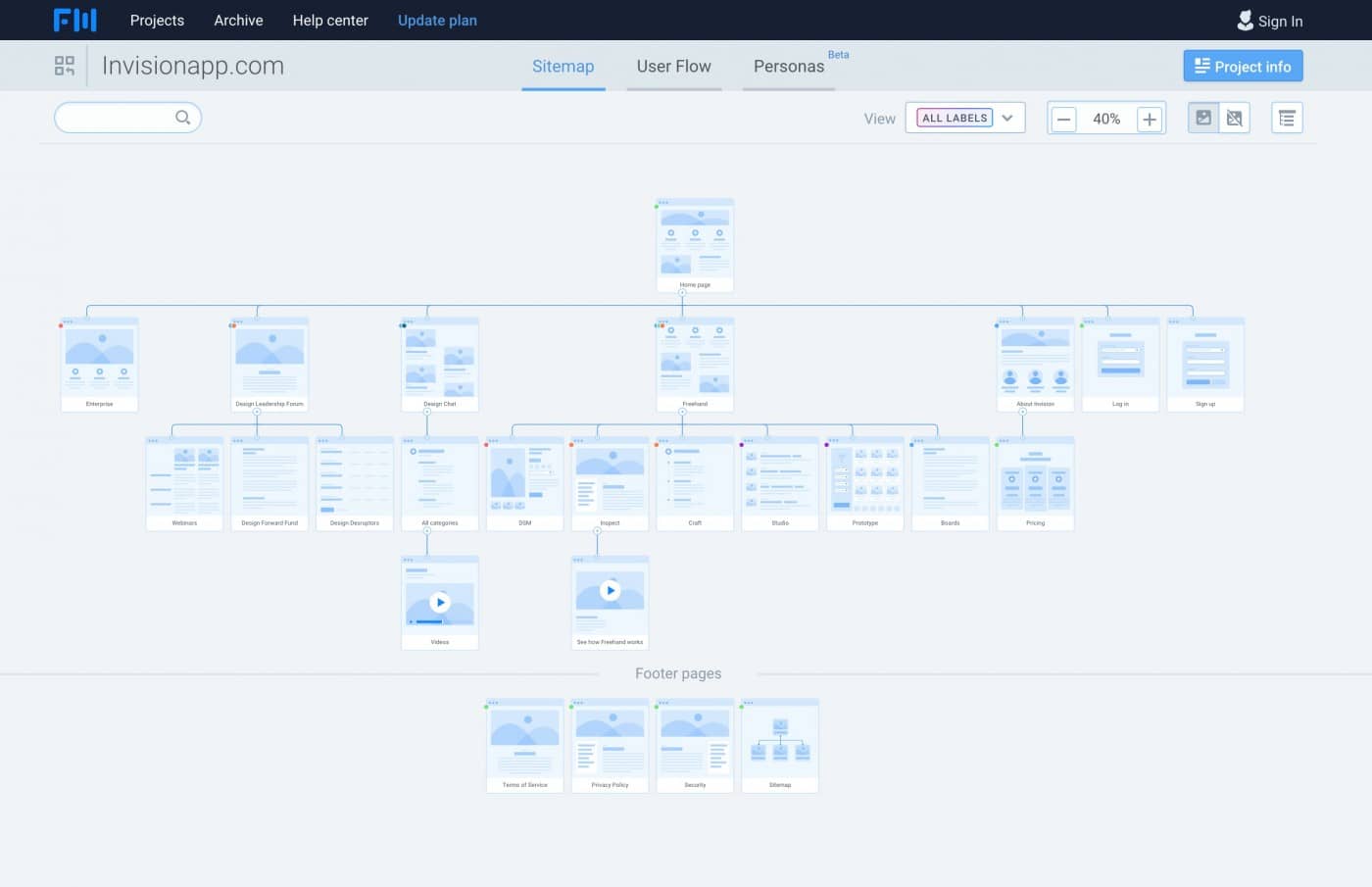The image size is (1372, 887).
Task: Click the zoom out minus icon
Action: (x=1063, y=119)
